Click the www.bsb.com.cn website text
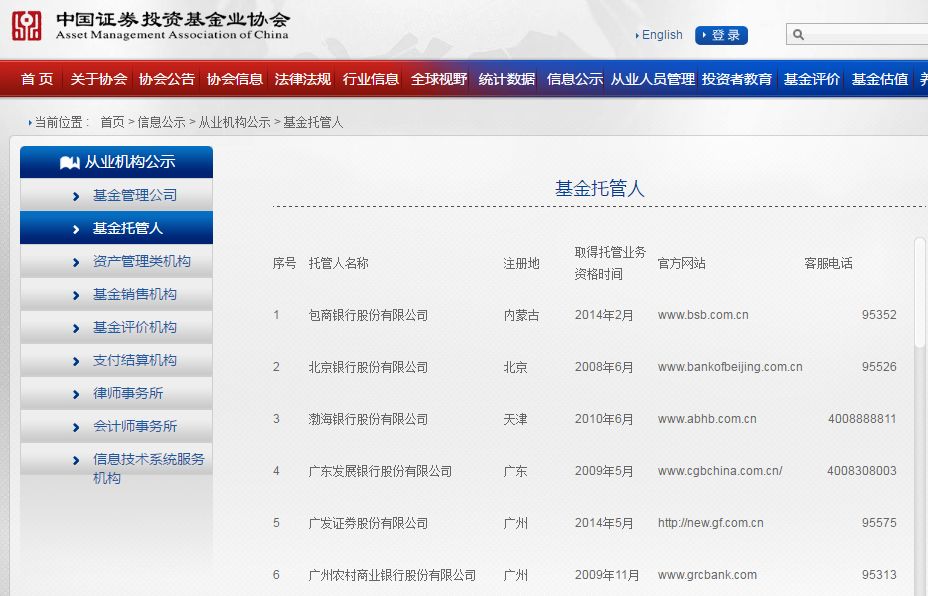Viewport: 928px width, 596px height. [x=703, y=315]
